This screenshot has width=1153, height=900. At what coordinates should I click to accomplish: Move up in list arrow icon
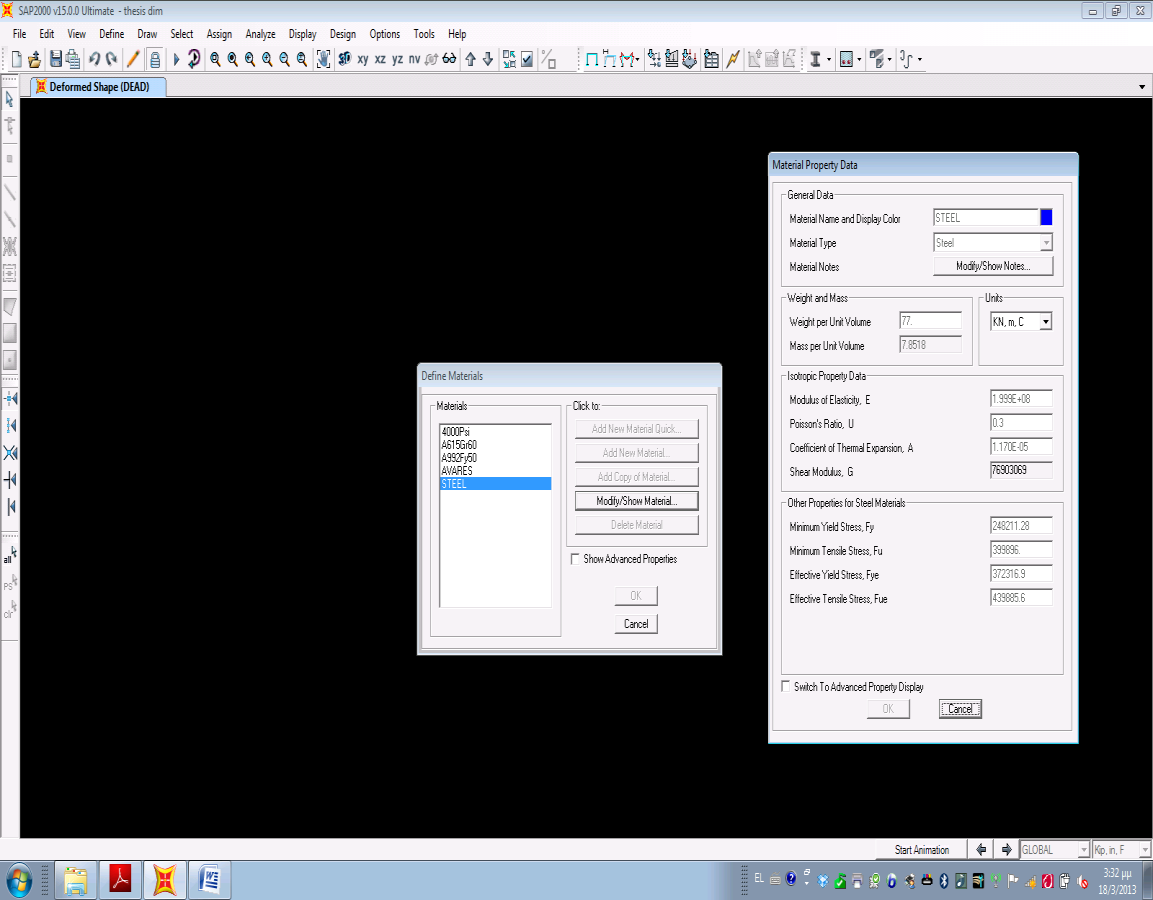pos(471,60)
